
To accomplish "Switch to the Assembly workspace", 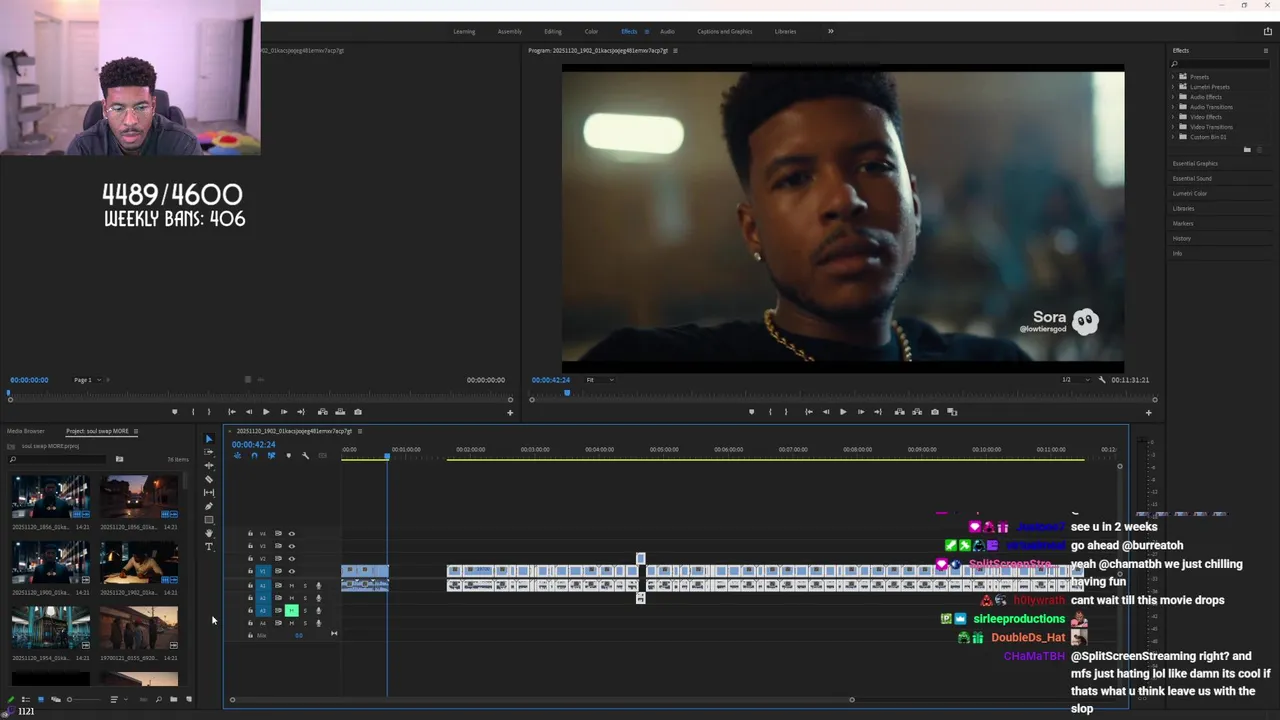I will [x=510, y=31].
